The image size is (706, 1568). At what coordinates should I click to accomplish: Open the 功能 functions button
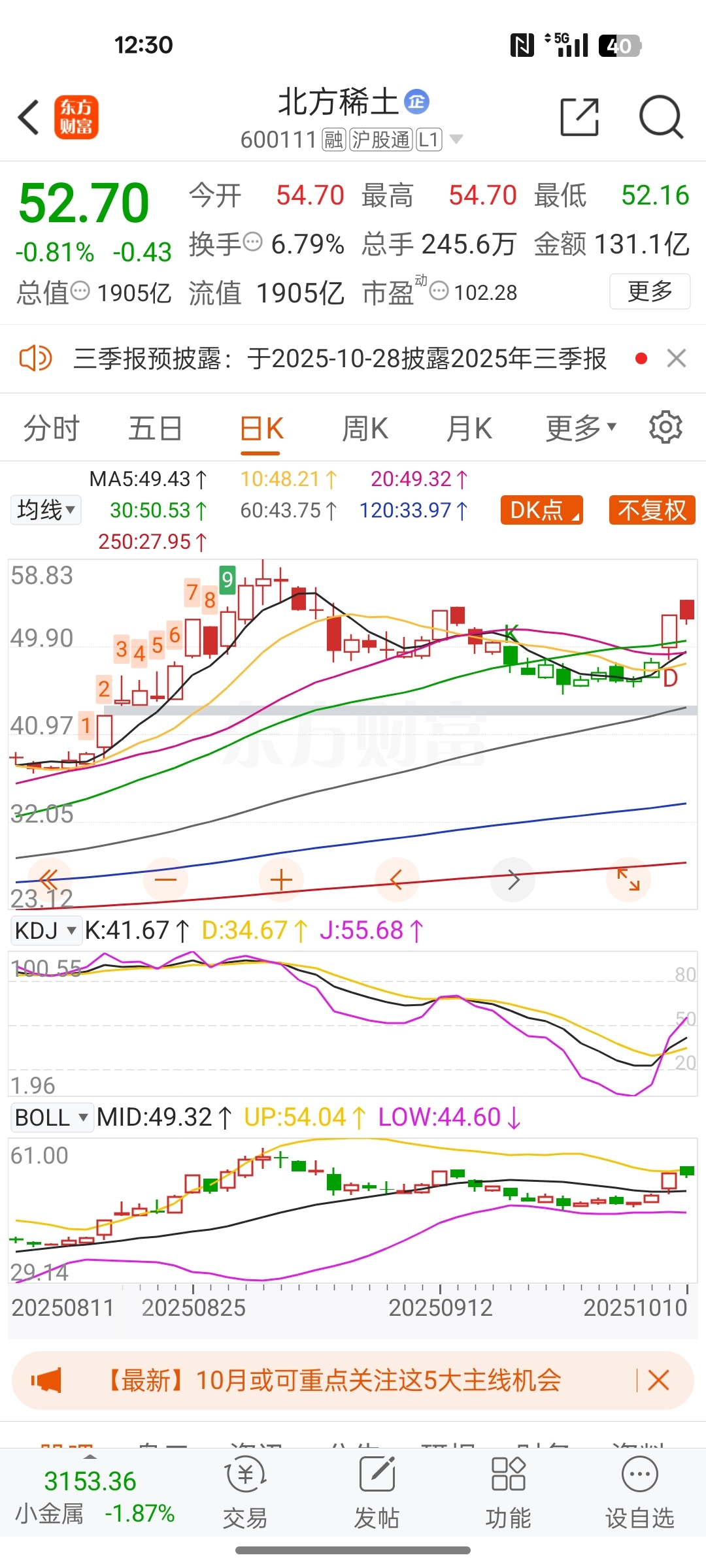tap(508, 1493)
